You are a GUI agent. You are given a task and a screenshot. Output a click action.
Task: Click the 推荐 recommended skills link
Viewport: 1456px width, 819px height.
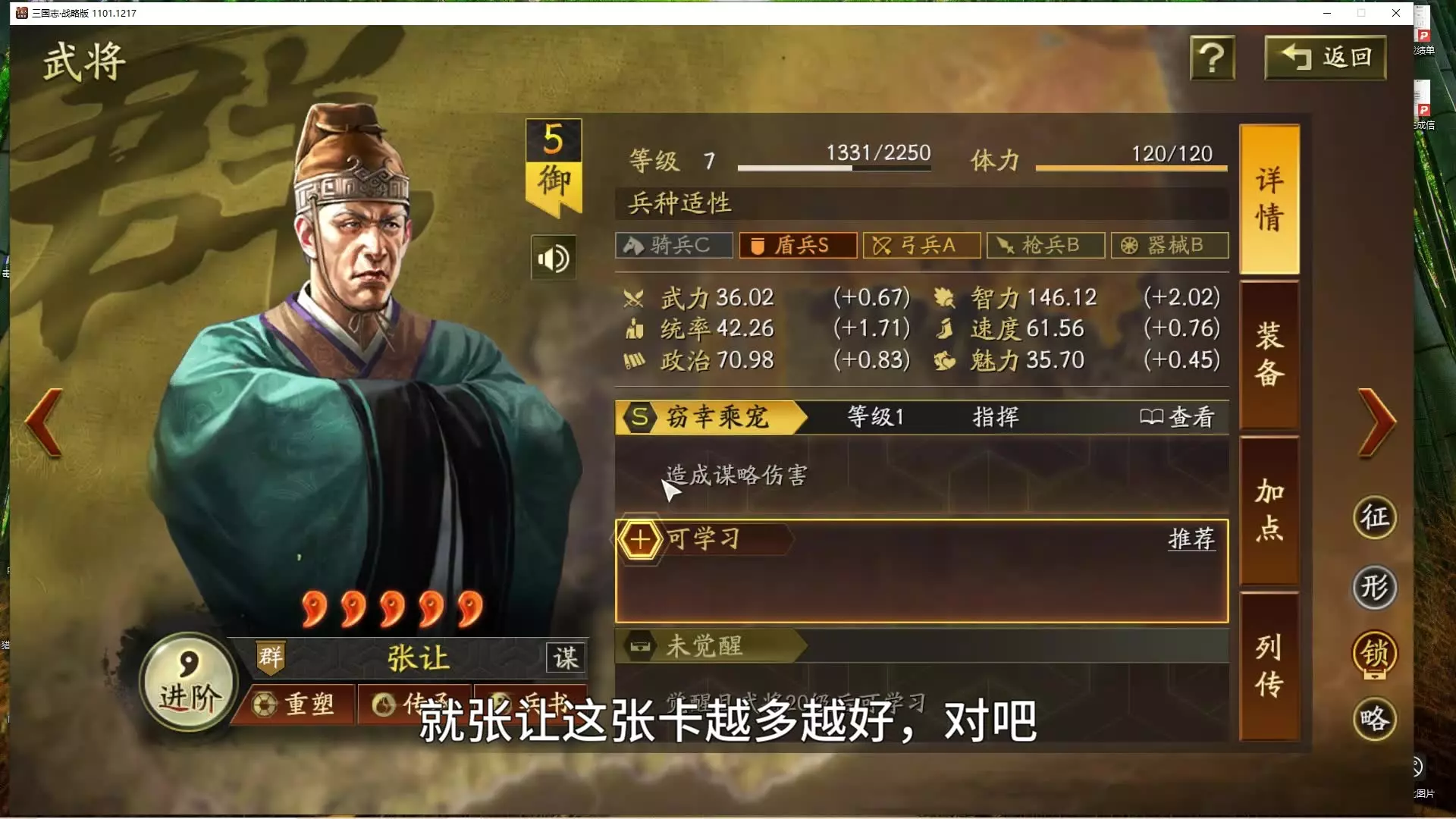point(1191,539)
